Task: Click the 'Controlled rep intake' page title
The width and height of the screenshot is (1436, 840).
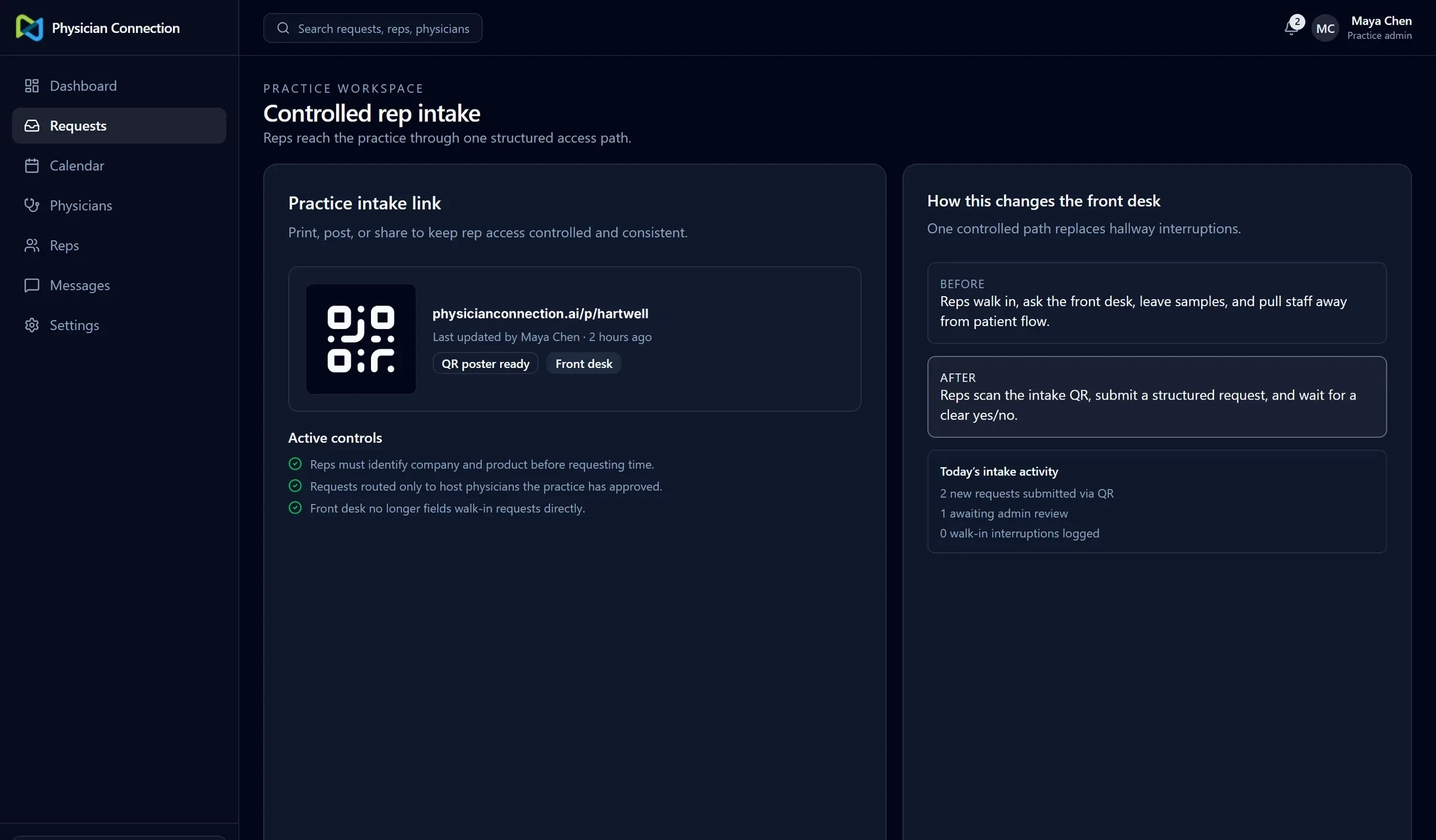Action: point(372,113)
